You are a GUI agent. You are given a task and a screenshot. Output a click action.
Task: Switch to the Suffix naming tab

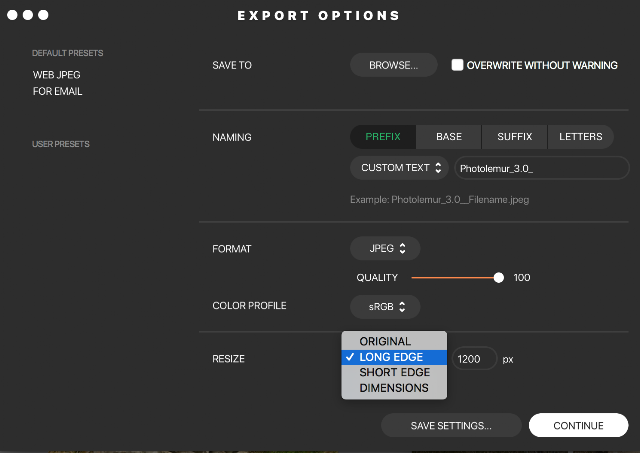[514, 137]
